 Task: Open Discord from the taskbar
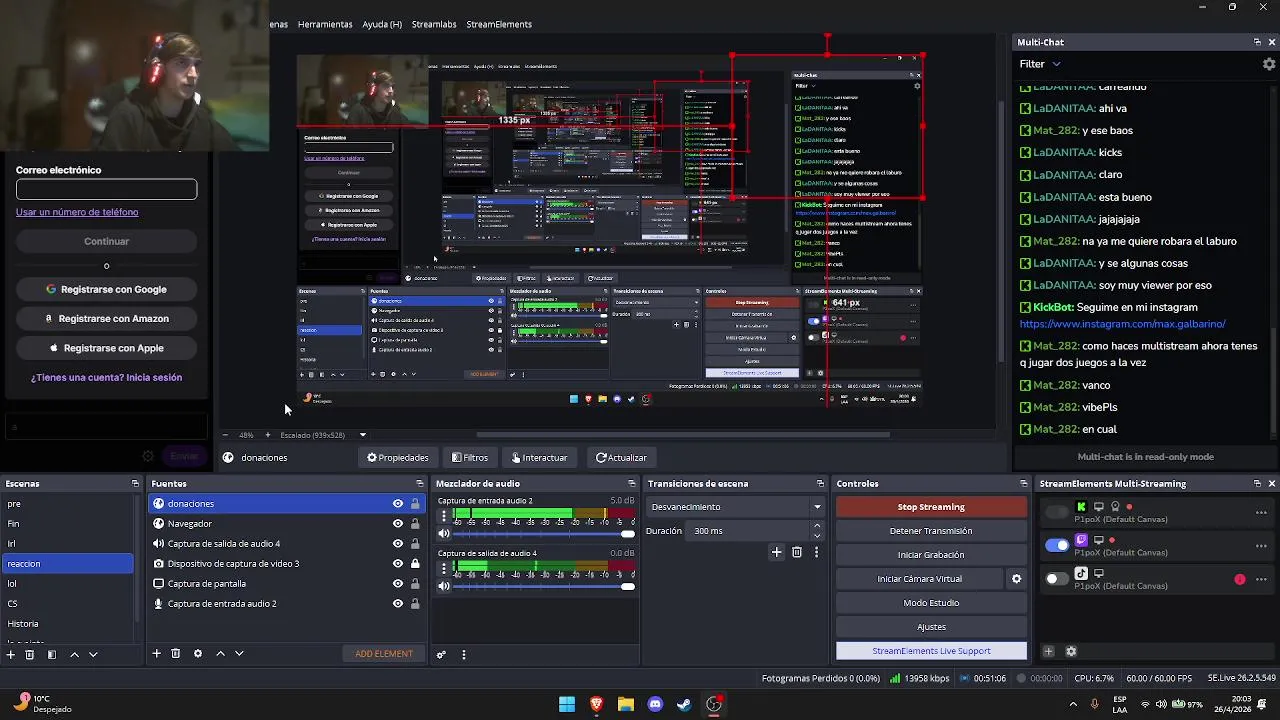click(655, 704)
